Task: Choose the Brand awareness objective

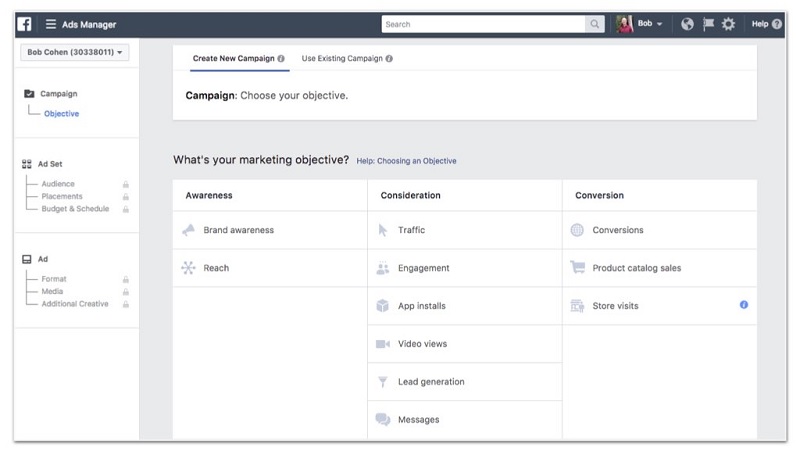Action: [x=270, y=230]
